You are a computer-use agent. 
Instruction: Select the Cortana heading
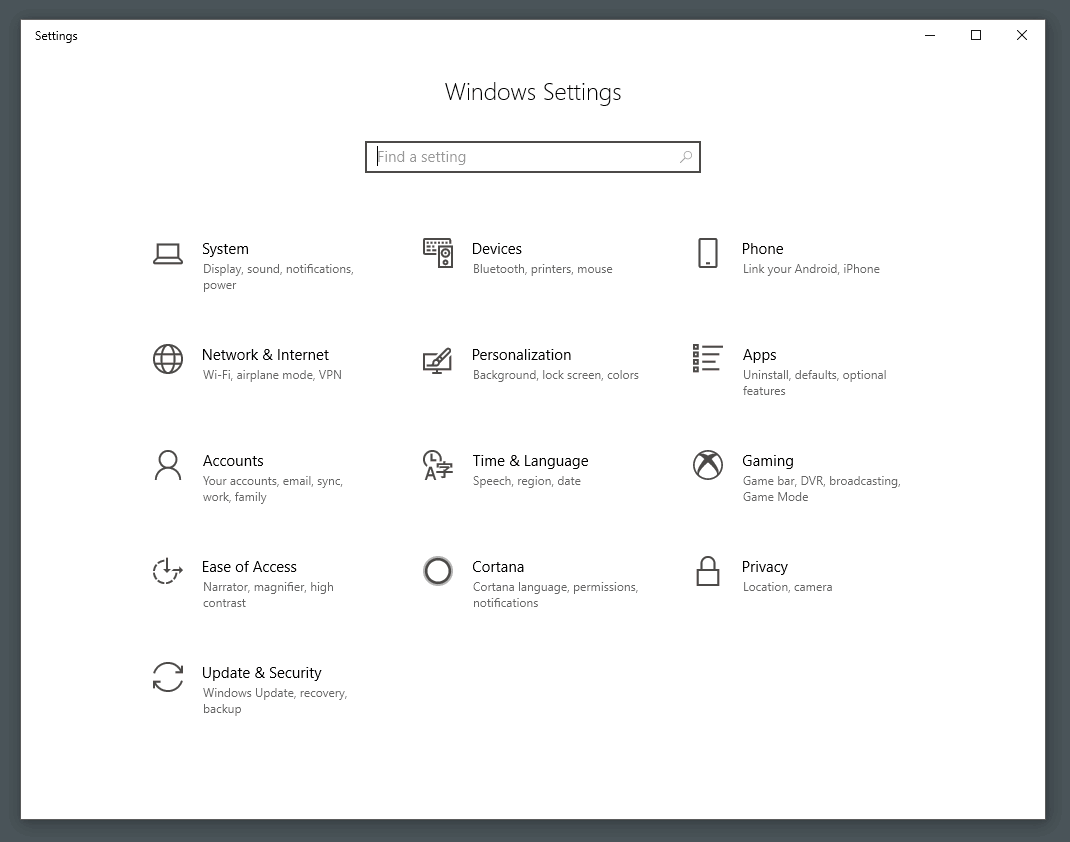click(x=498, y=567)
